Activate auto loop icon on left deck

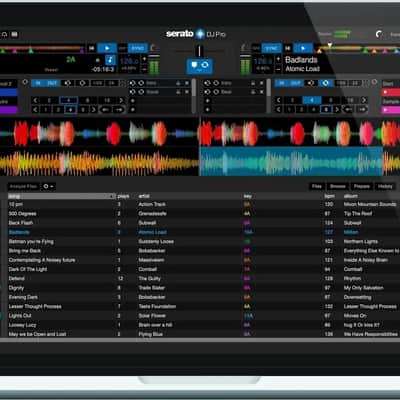[68, 83]
